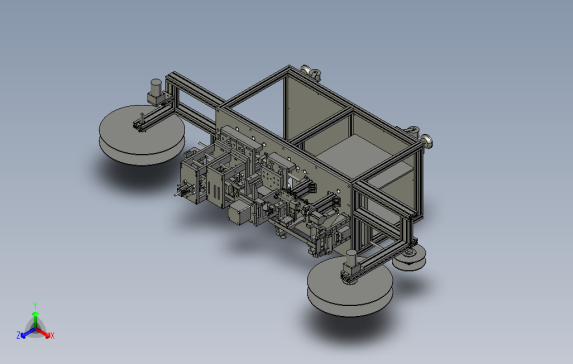
Task: Select the cylindrical motor above the left reel
Action: tap(156, 88)
